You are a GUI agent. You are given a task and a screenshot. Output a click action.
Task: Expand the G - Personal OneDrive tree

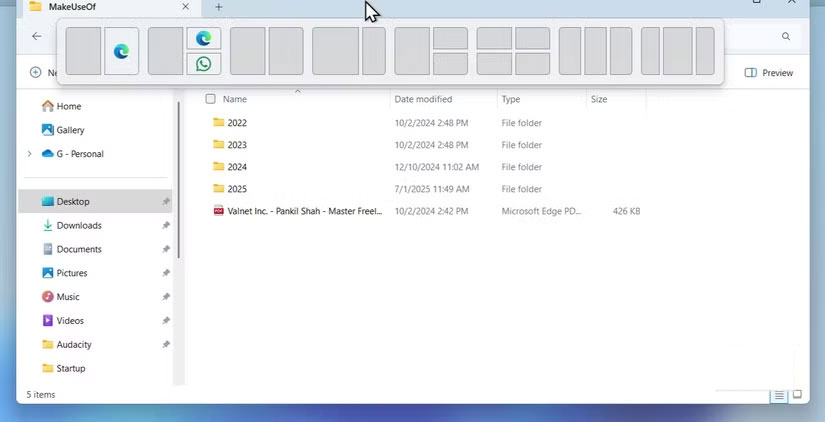30,154
